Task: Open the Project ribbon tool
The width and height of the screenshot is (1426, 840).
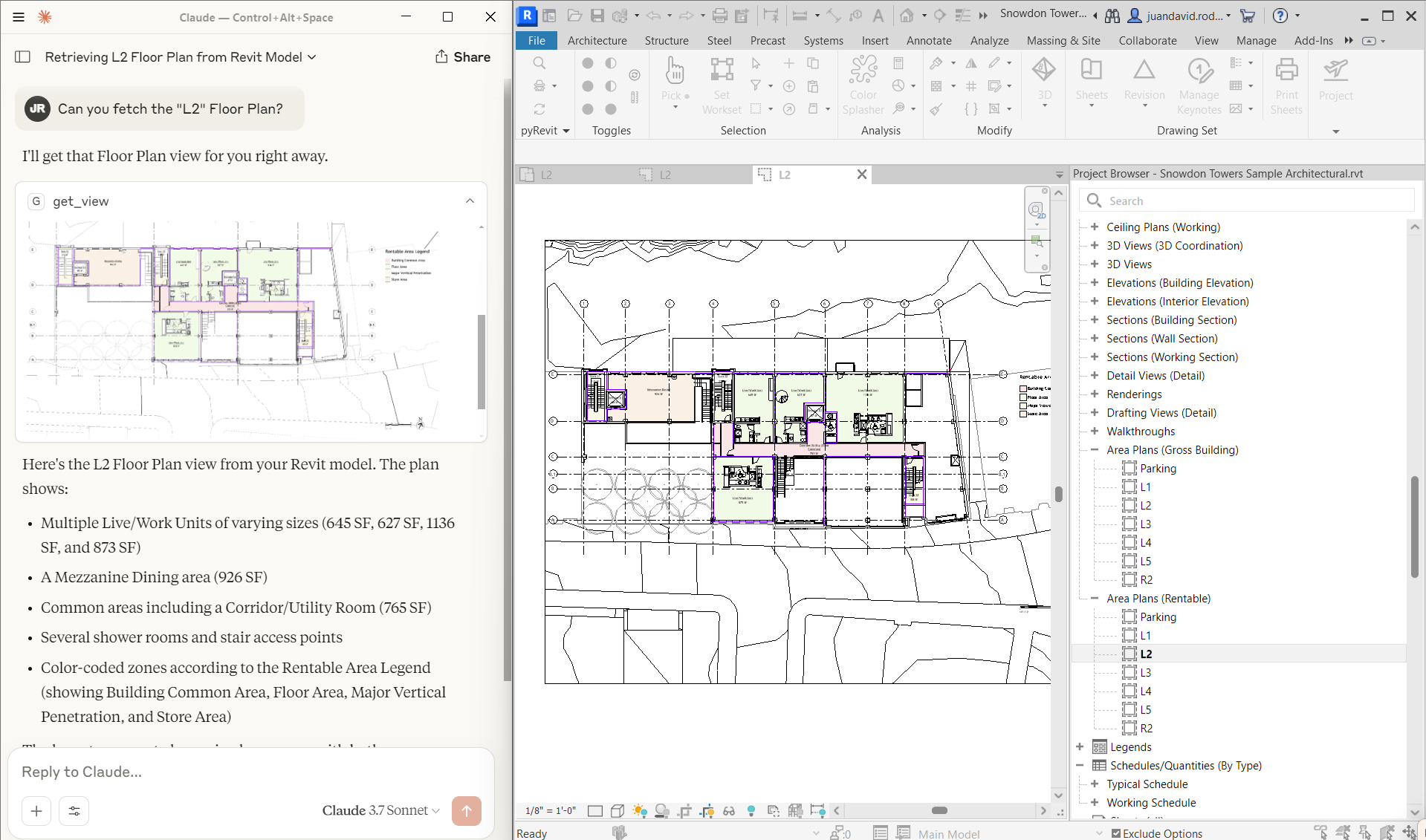Action: click(1335, 80)
